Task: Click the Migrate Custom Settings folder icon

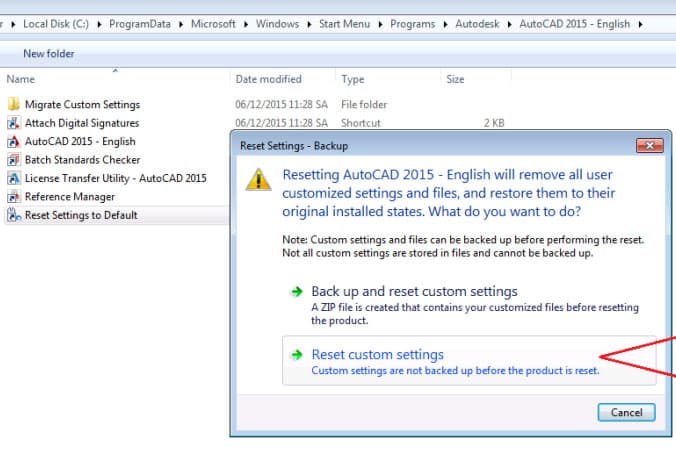Action: (x=14, y=104)
